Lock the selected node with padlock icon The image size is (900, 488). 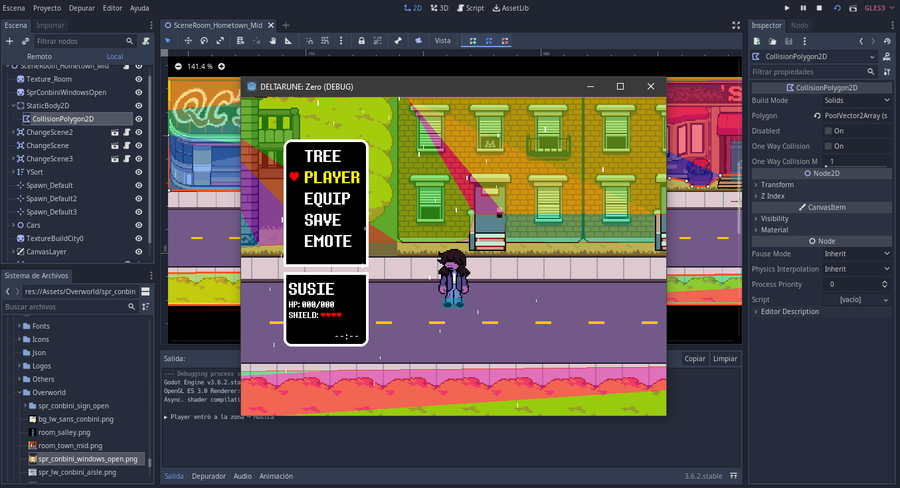361,41
